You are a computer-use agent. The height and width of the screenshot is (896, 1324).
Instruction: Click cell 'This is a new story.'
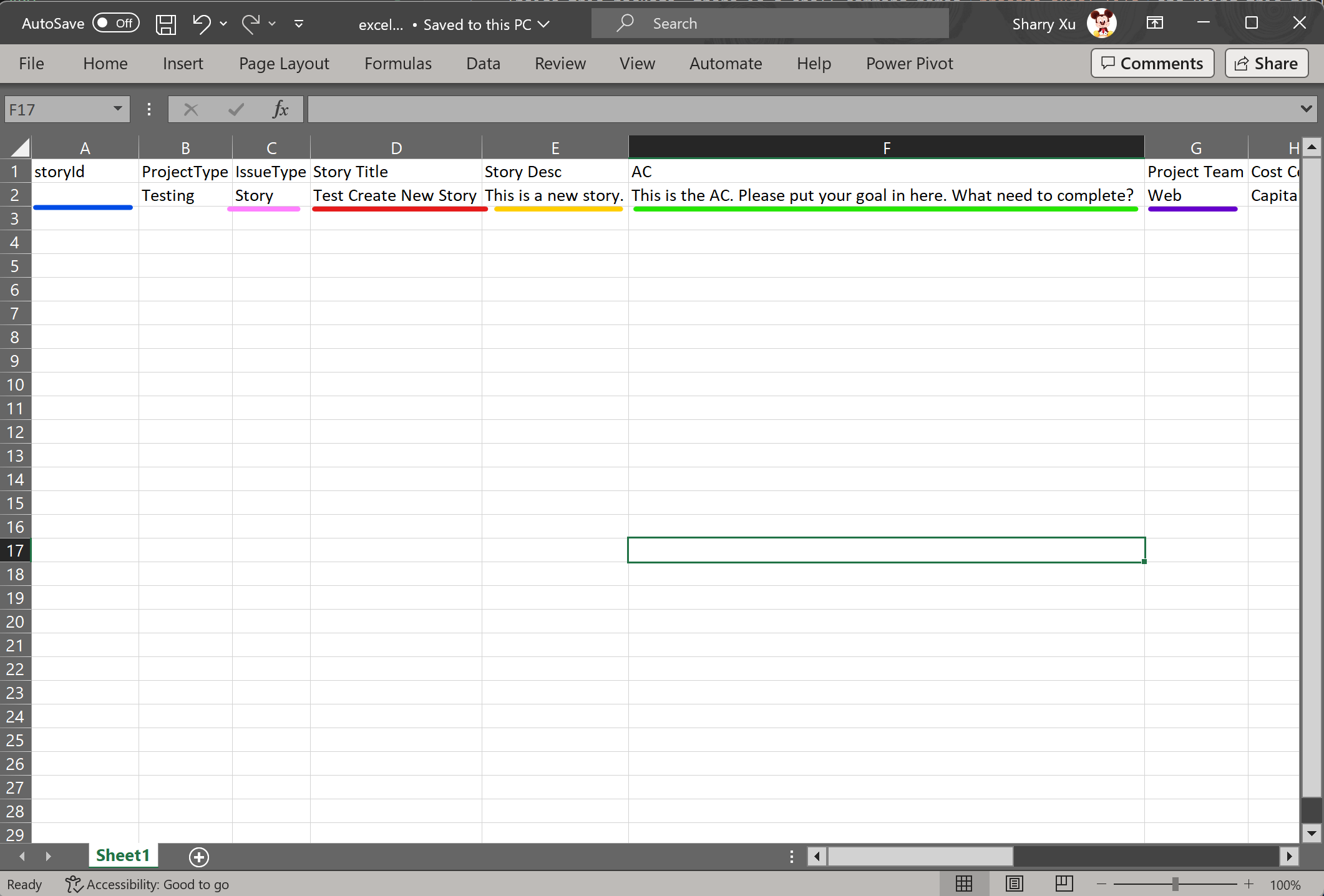pyautogui.click(x=555, y=195)
